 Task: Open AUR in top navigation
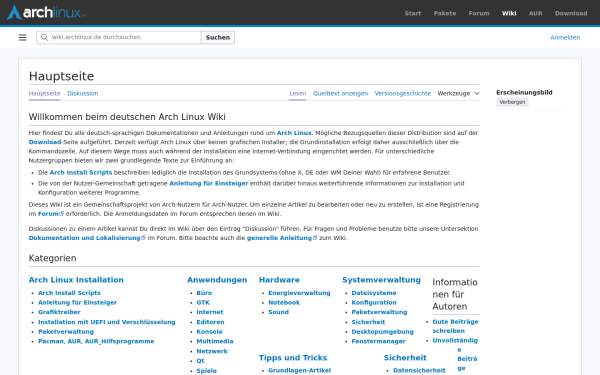pyautogui.click(x=535, y=13)
